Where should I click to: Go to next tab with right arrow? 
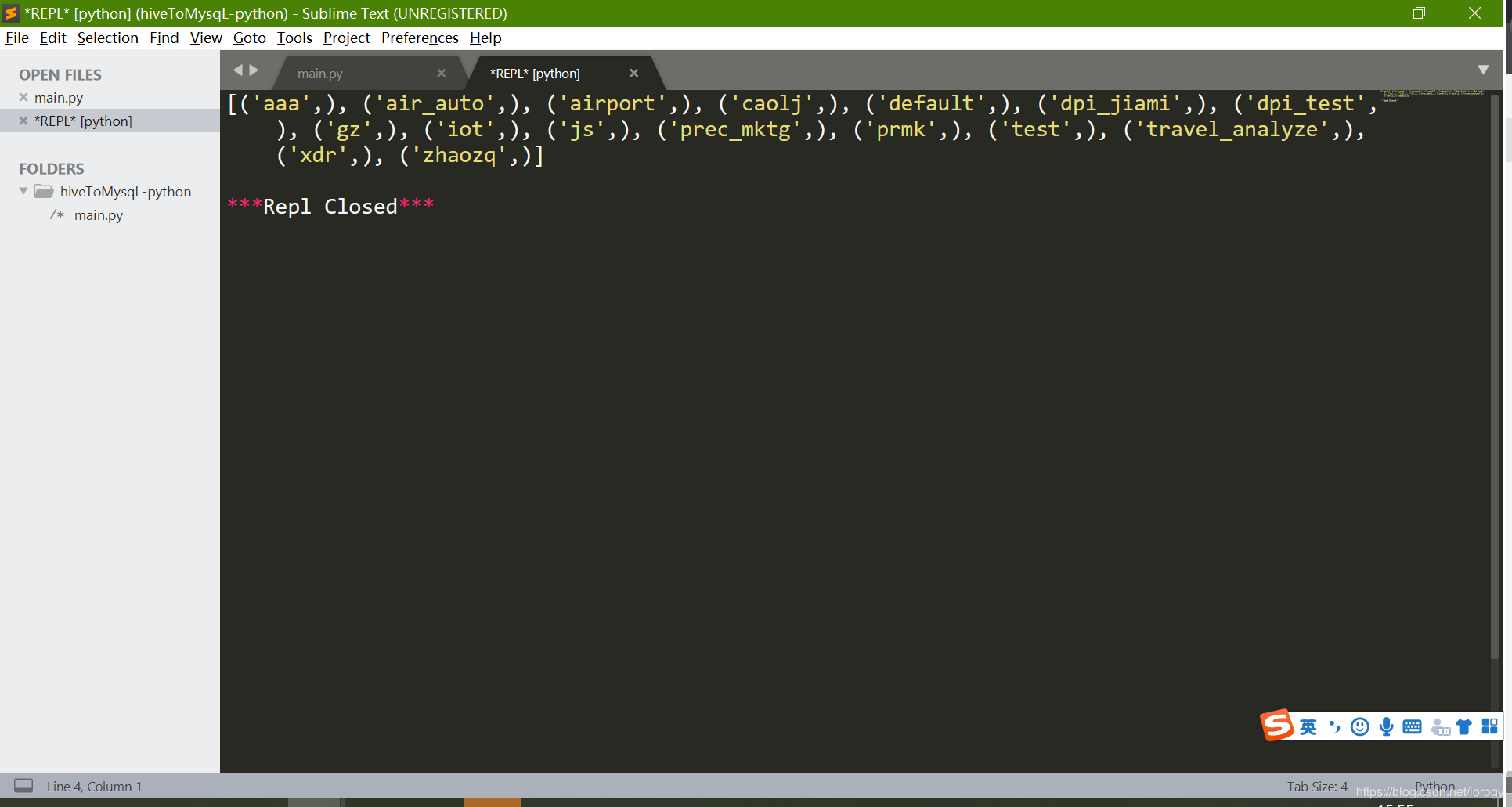tap(254, 70)
